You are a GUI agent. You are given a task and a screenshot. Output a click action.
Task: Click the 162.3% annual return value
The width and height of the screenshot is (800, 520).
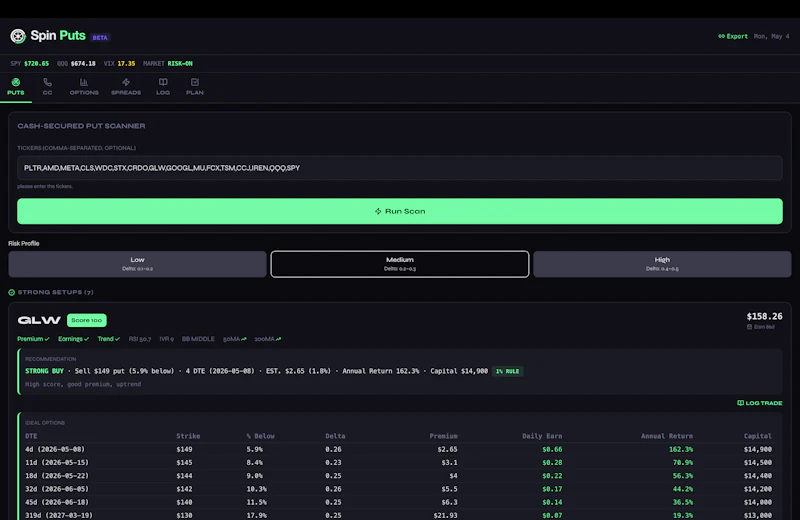(681, 449)
